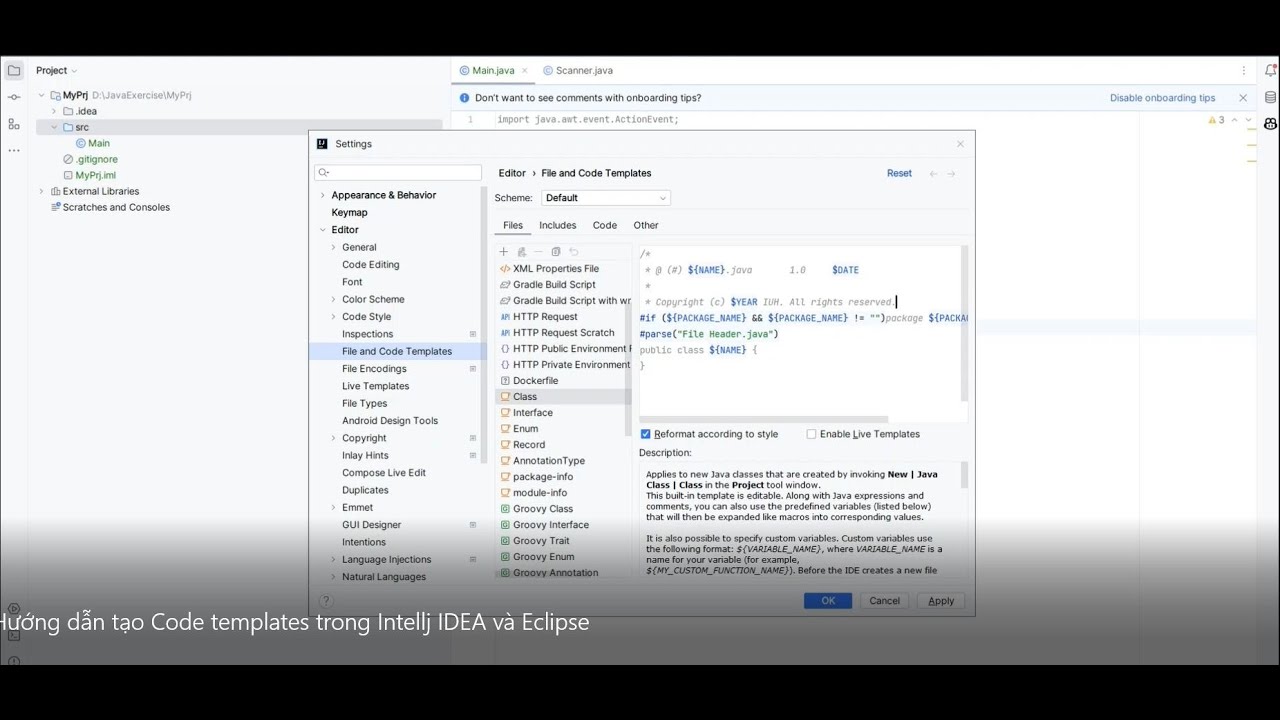Open the Project tool window folder icon

14,70
